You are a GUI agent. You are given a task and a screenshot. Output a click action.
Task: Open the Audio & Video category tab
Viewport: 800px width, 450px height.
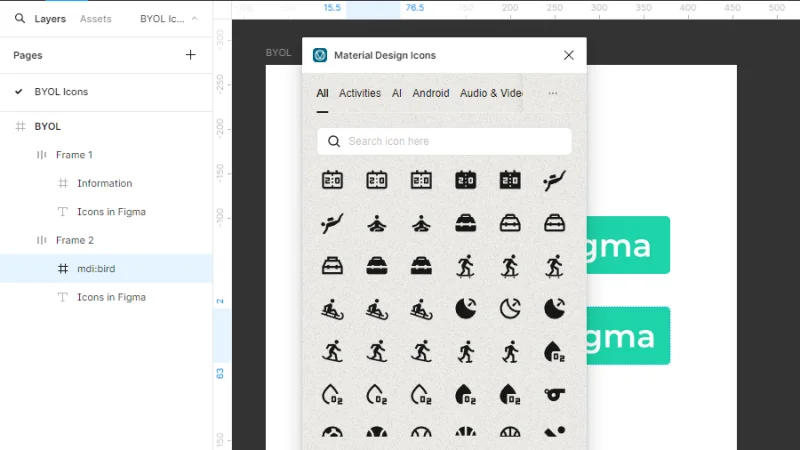point(491,93)
